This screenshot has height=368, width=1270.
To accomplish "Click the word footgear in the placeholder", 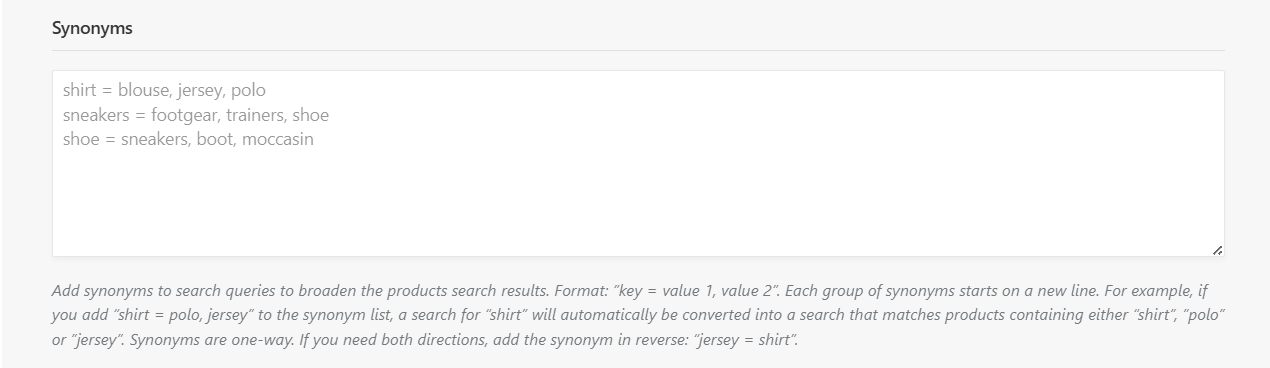I will [x=186, y=115].
